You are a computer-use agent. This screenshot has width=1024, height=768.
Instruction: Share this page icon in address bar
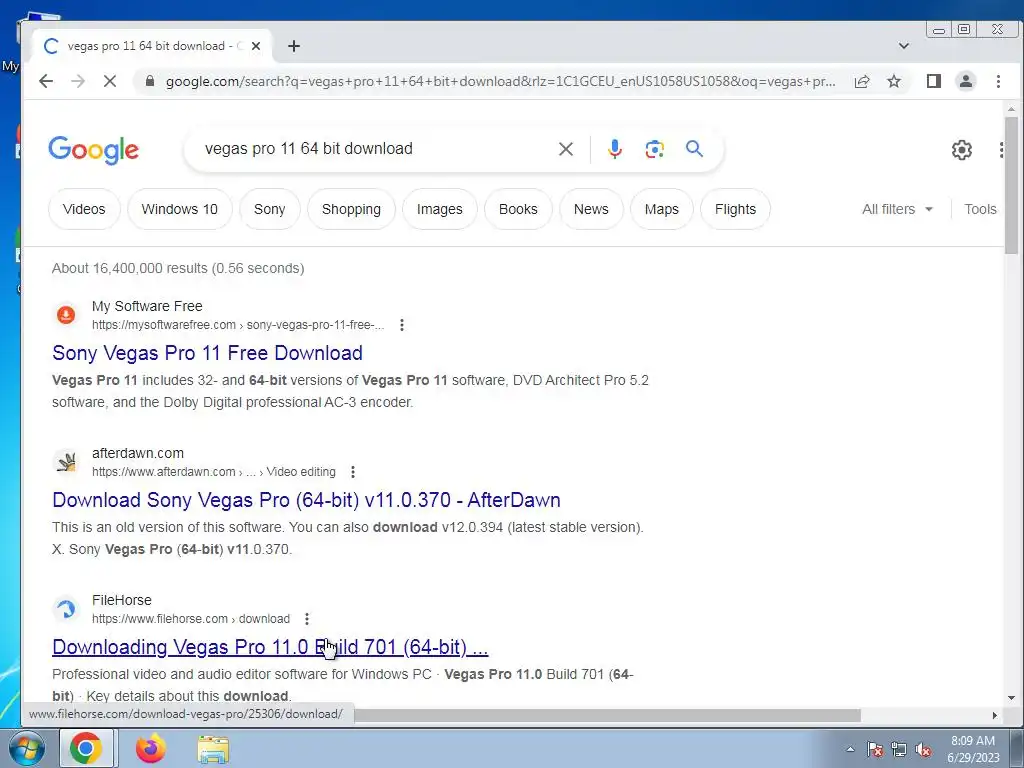coord(862,81)
